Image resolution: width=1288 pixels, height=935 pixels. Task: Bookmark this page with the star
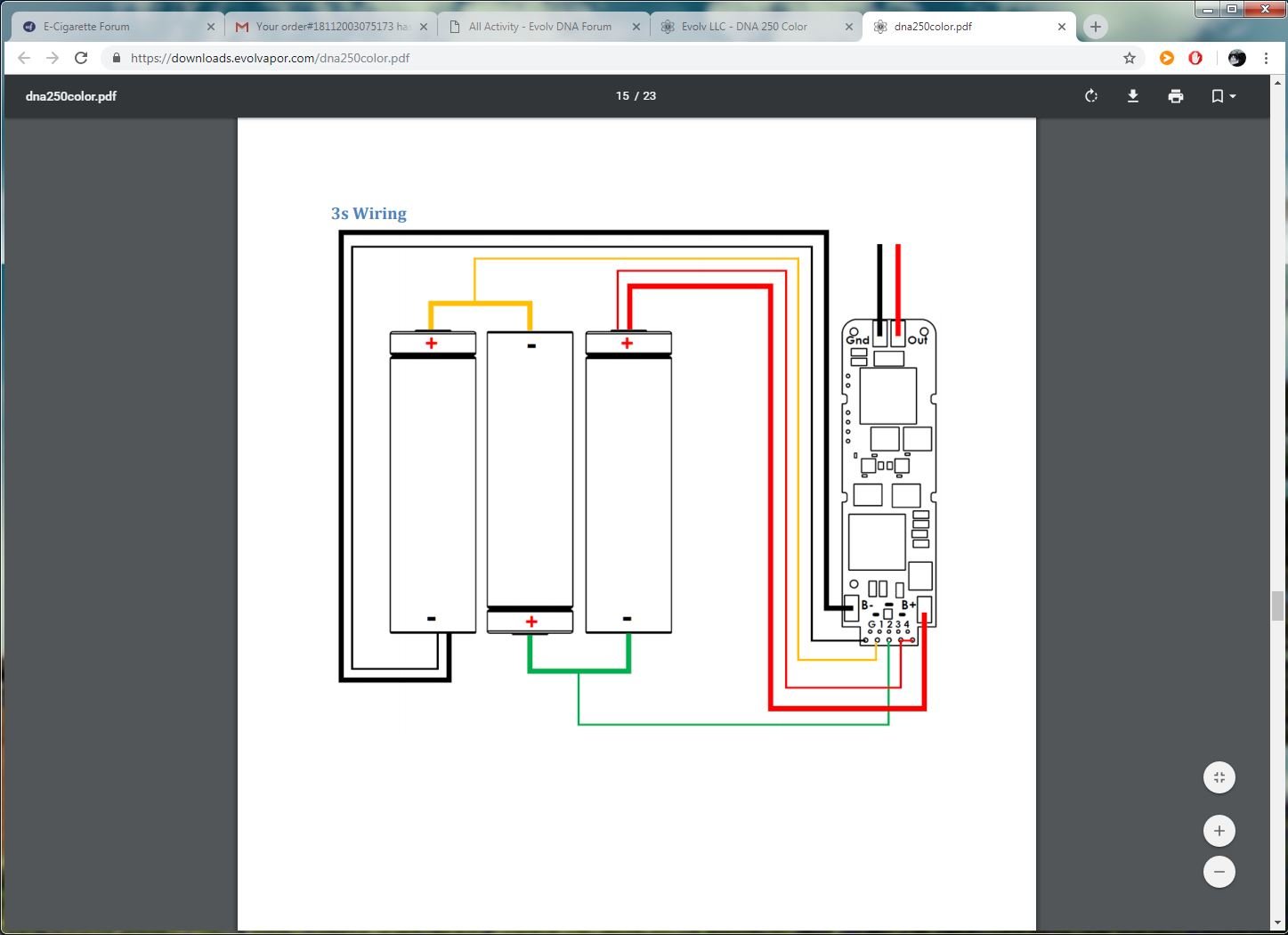coord(1130,58)
